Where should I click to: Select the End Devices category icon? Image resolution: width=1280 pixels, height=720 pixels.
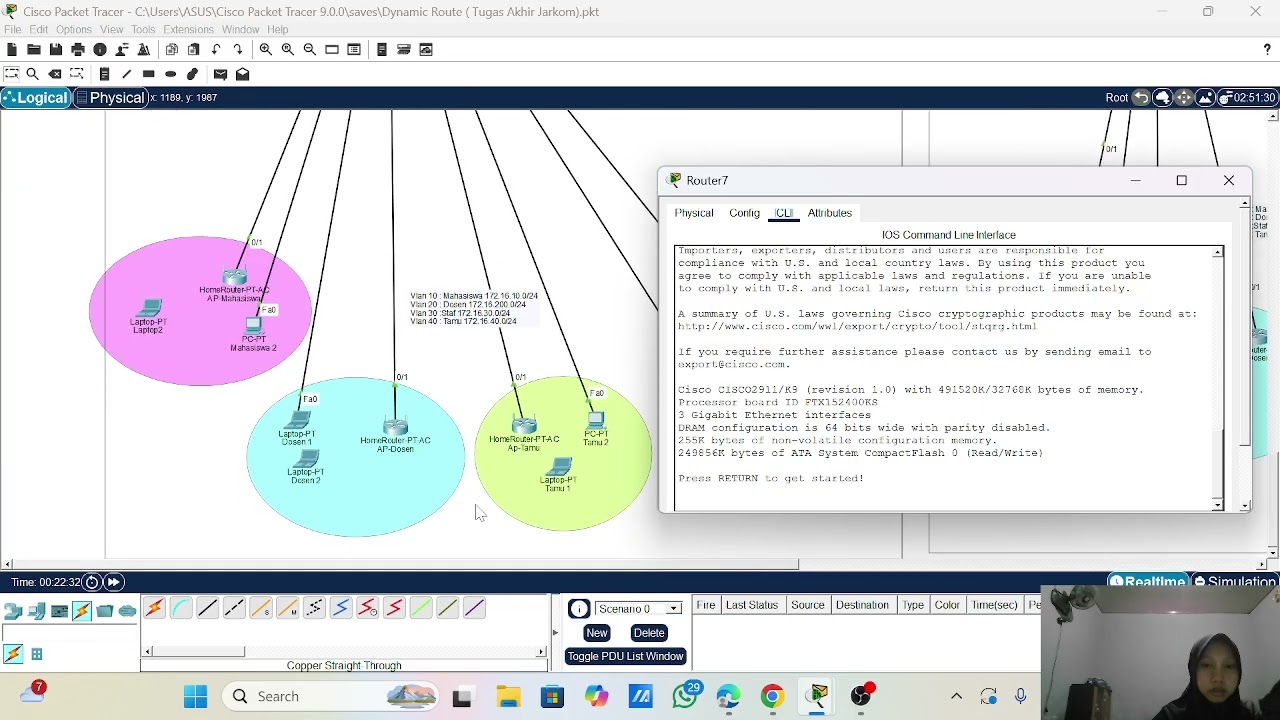pyautogui.click(x=37, y=611)
